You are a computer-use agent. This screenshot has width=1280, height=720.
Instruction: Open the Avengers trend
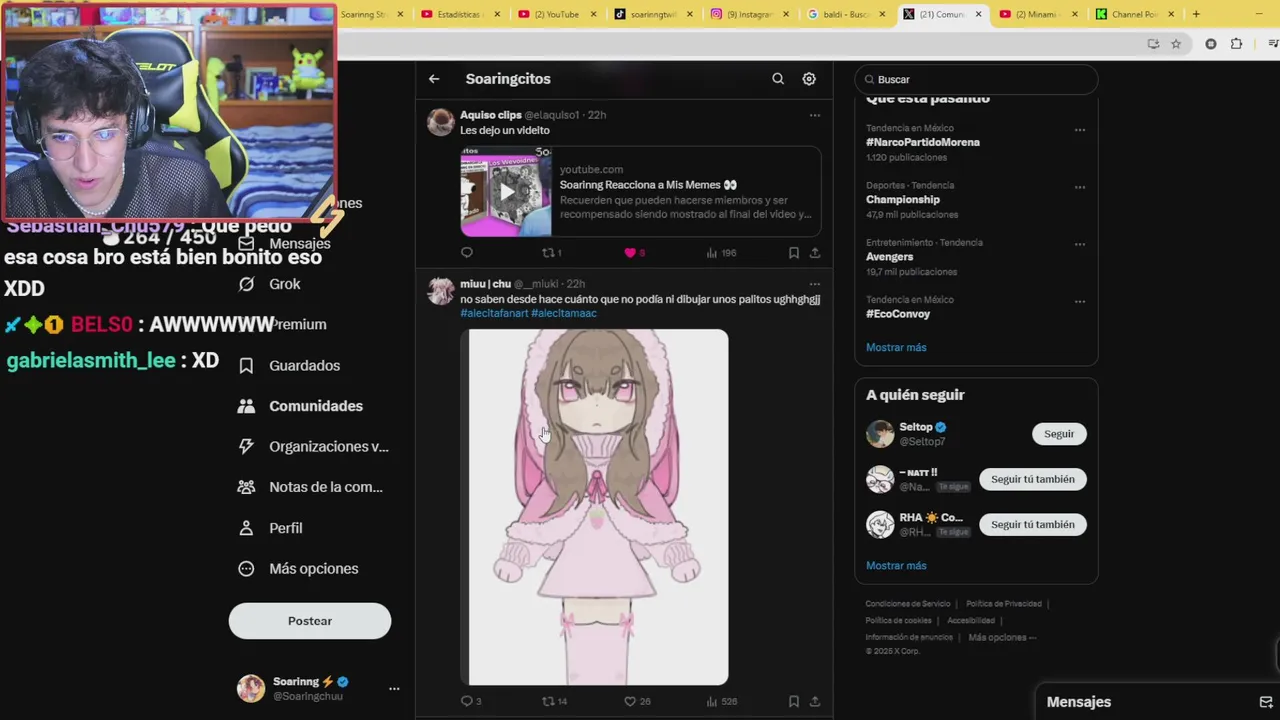[x=890, y=256]
